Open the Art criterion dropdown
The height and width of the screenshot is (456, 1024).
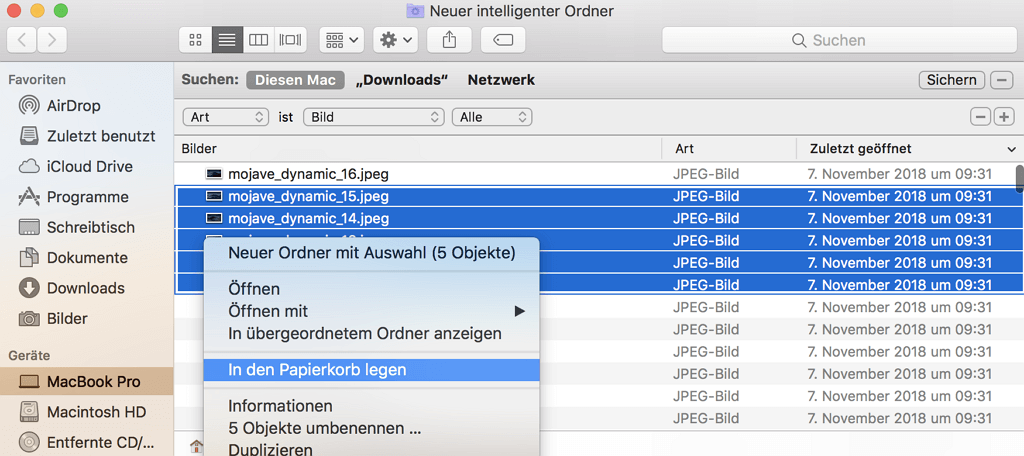click(226, 117)
